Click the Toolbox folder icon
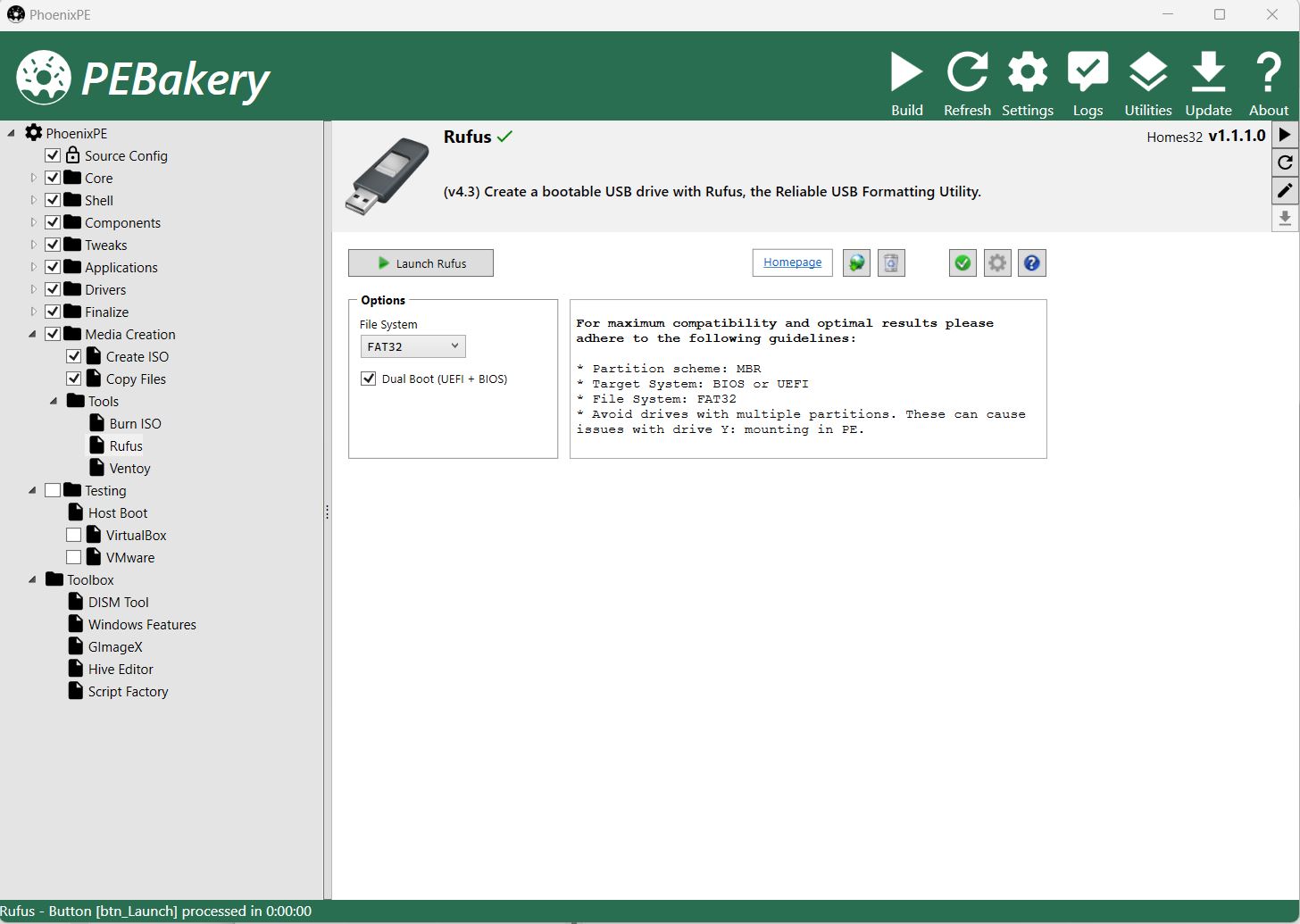This screenshot has width=1300, height=924. (x=54, y=579)
